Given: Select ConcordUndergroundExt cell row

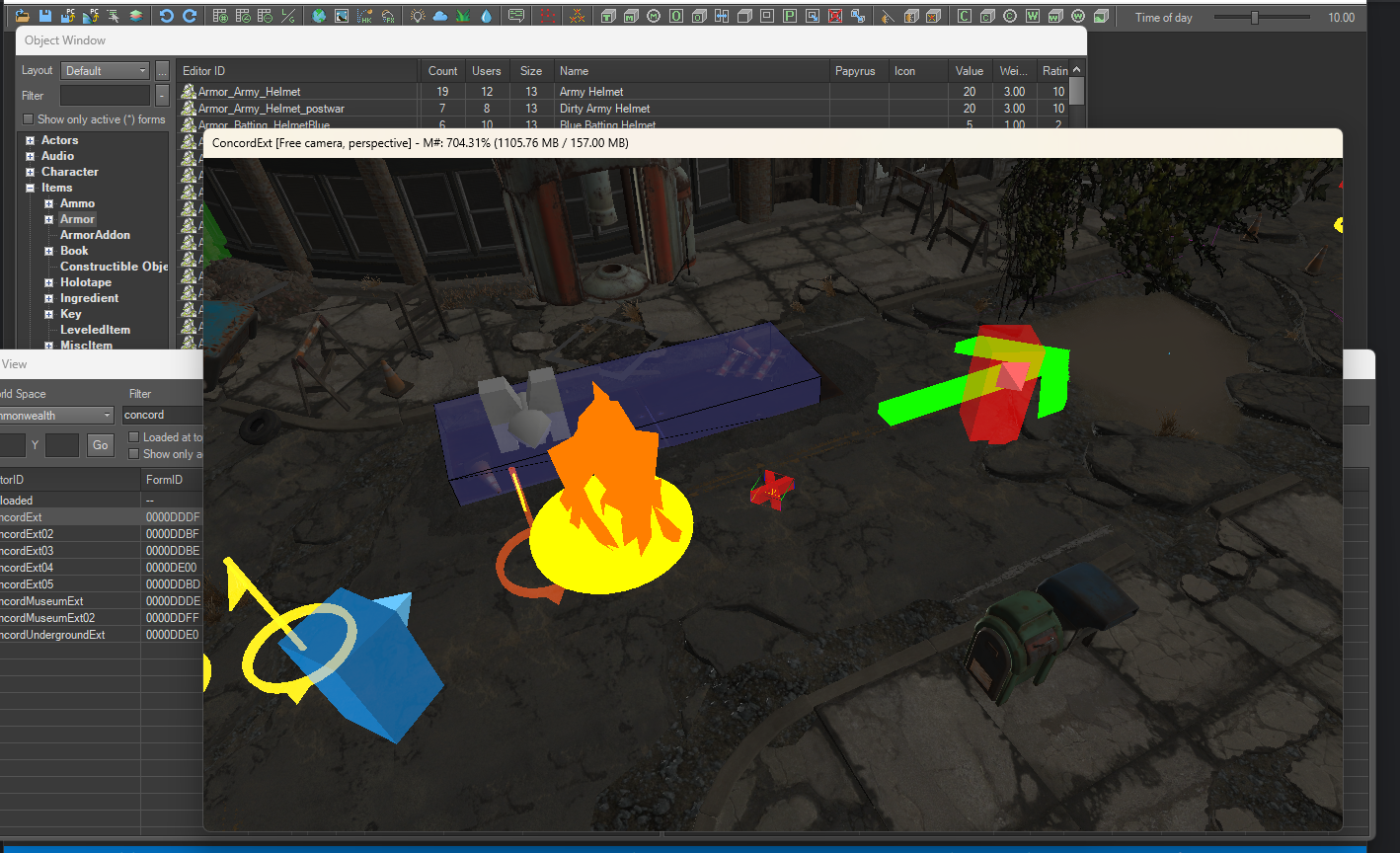Looking at the screenshot, I should (101, 635).
